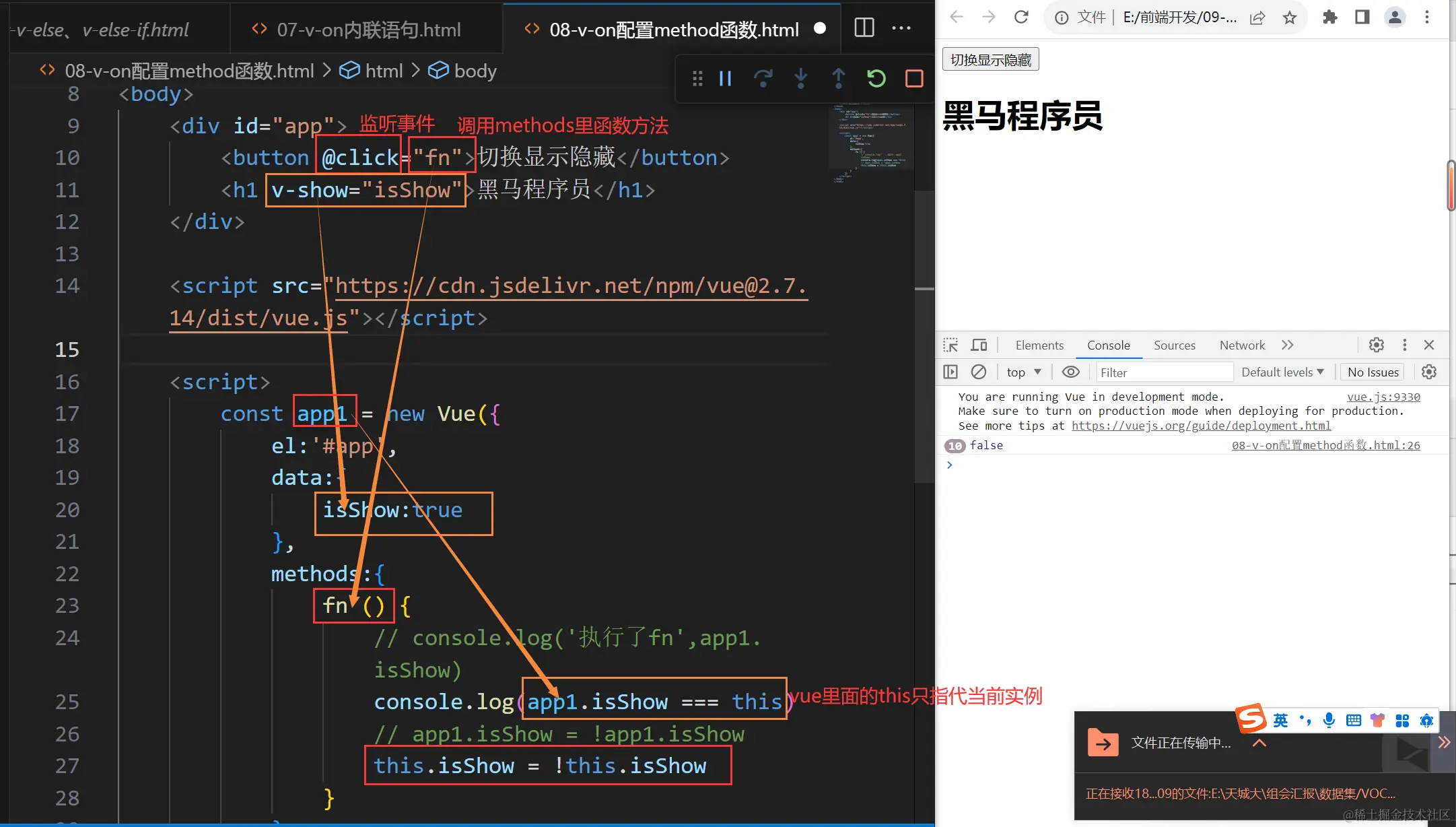The height and width of the screenshot is (827, 1456).
Task: Click the debug Step Into arrow
Action: (x=800, y=79)
